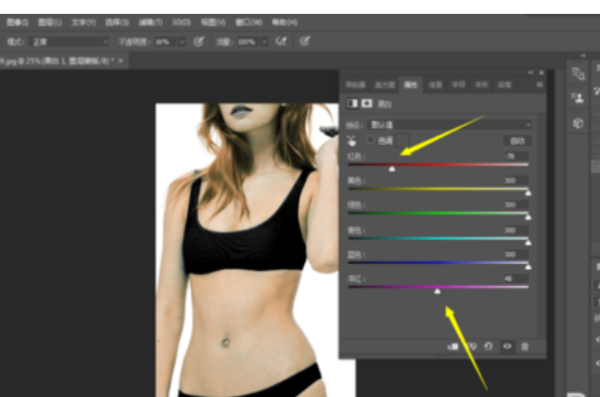Enable the 色调 tint checkbox
600x397 pixels.
click(x=370, y=140)
